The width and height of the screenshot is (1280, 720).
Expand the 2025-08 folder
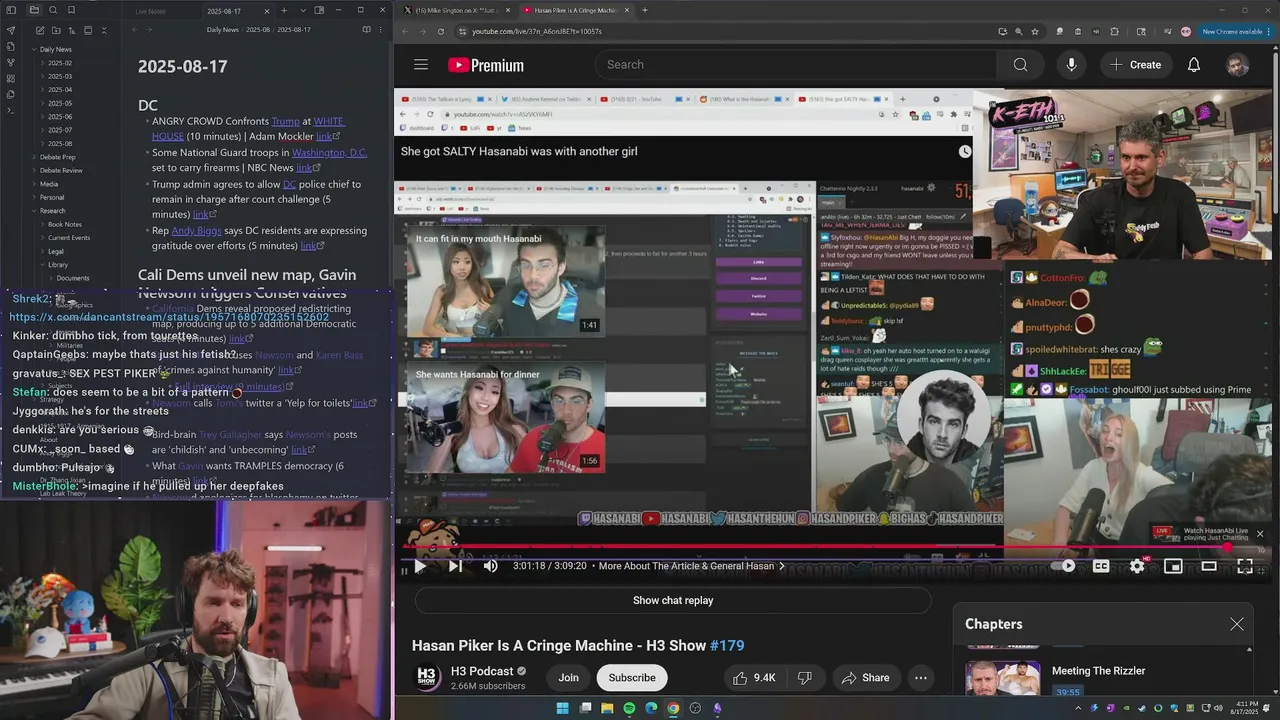(60, 144)
